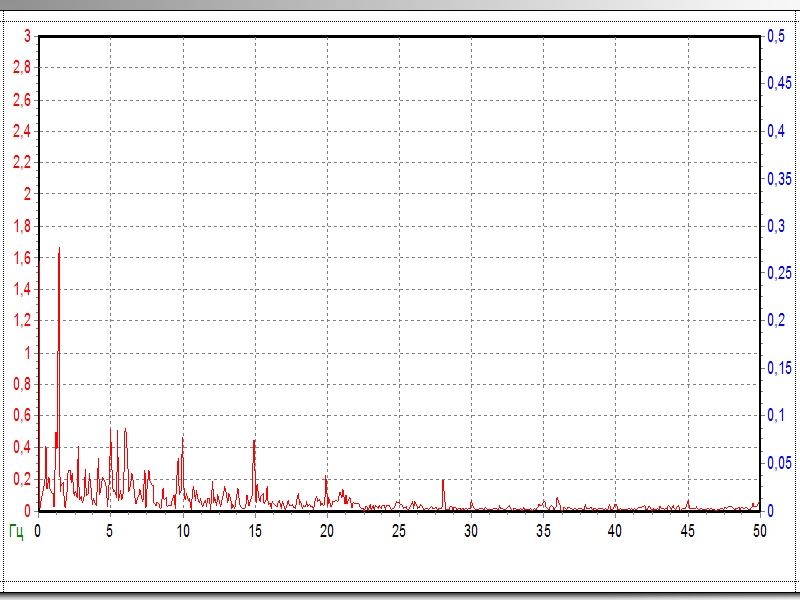Screen dimensions: 800x600
Task: Click the right axis value 0,5
Action: (776, 36)
